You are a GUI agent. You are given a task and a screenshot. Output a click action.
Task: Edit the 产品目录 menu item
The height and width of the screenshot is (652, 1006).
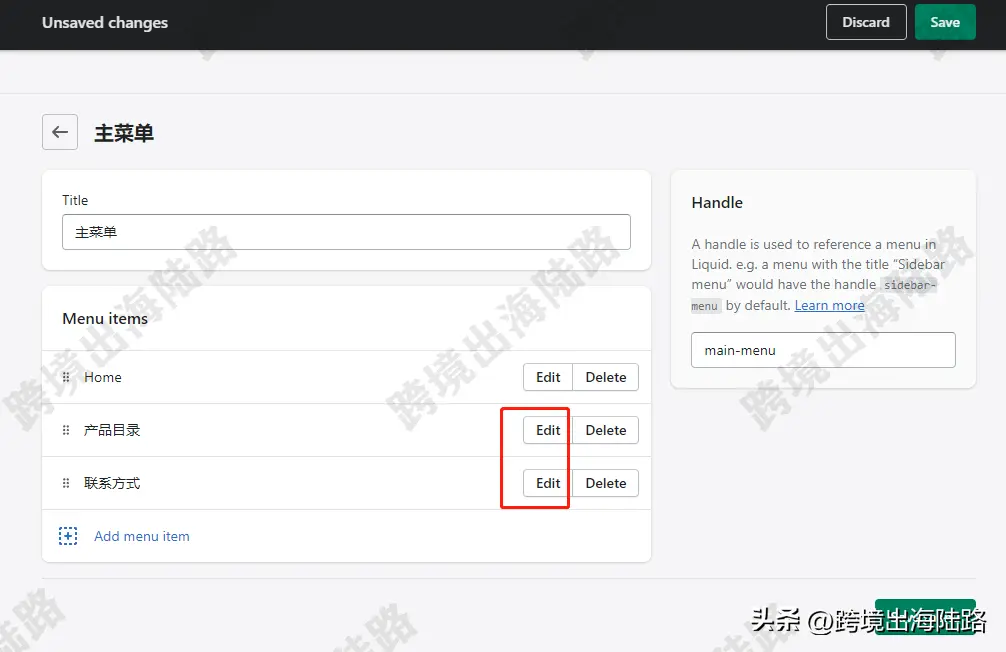(x=548, y=430)
